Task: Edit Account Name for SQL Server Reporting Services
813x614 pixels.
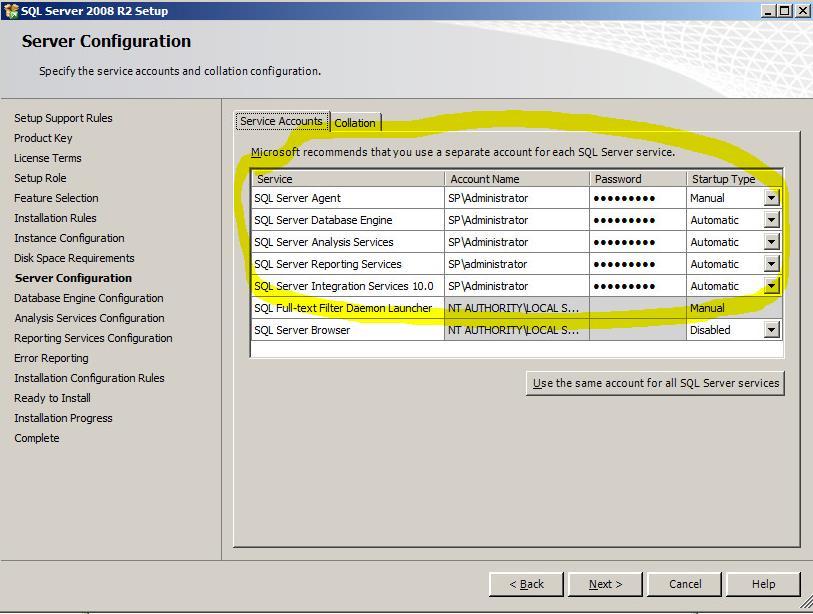Action: point(516,264)
